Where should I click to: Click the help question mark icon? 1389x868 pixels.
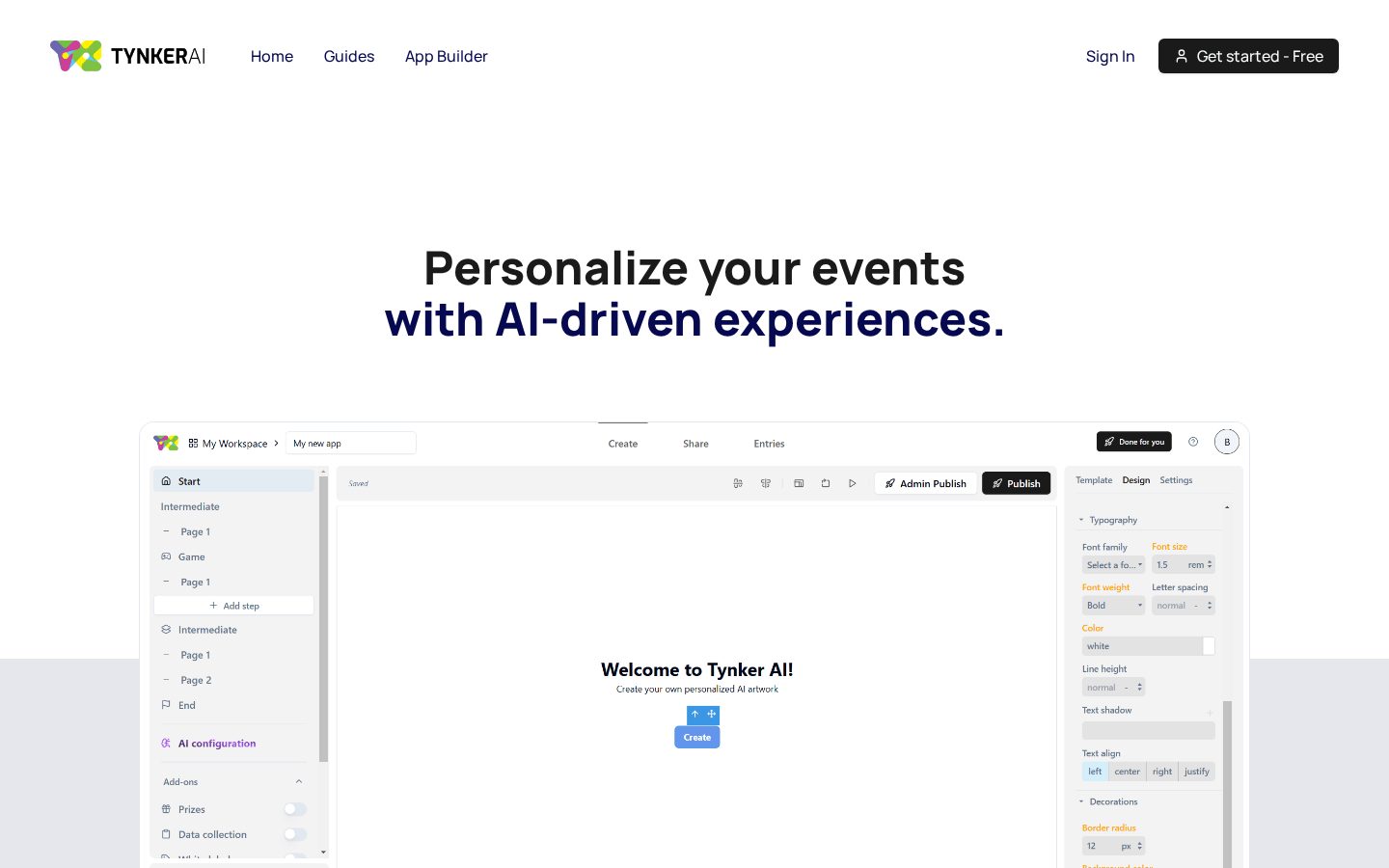point(1193,442)
